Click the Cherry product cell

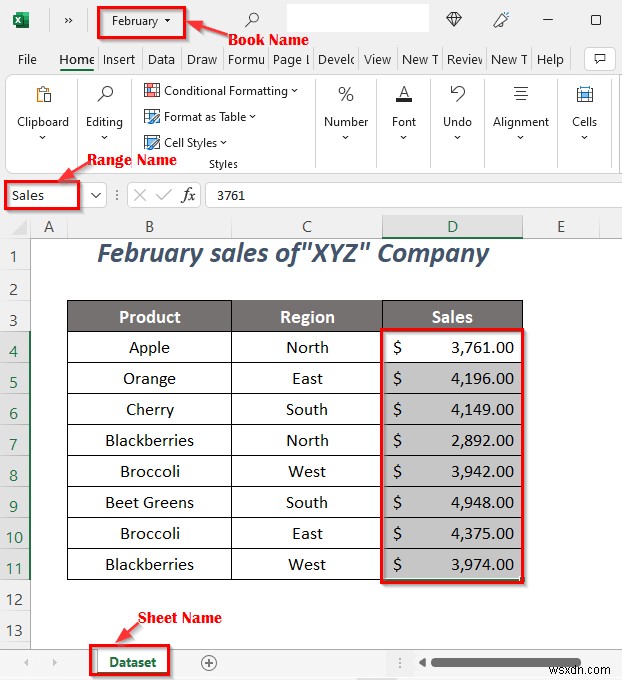pos(149,409)
